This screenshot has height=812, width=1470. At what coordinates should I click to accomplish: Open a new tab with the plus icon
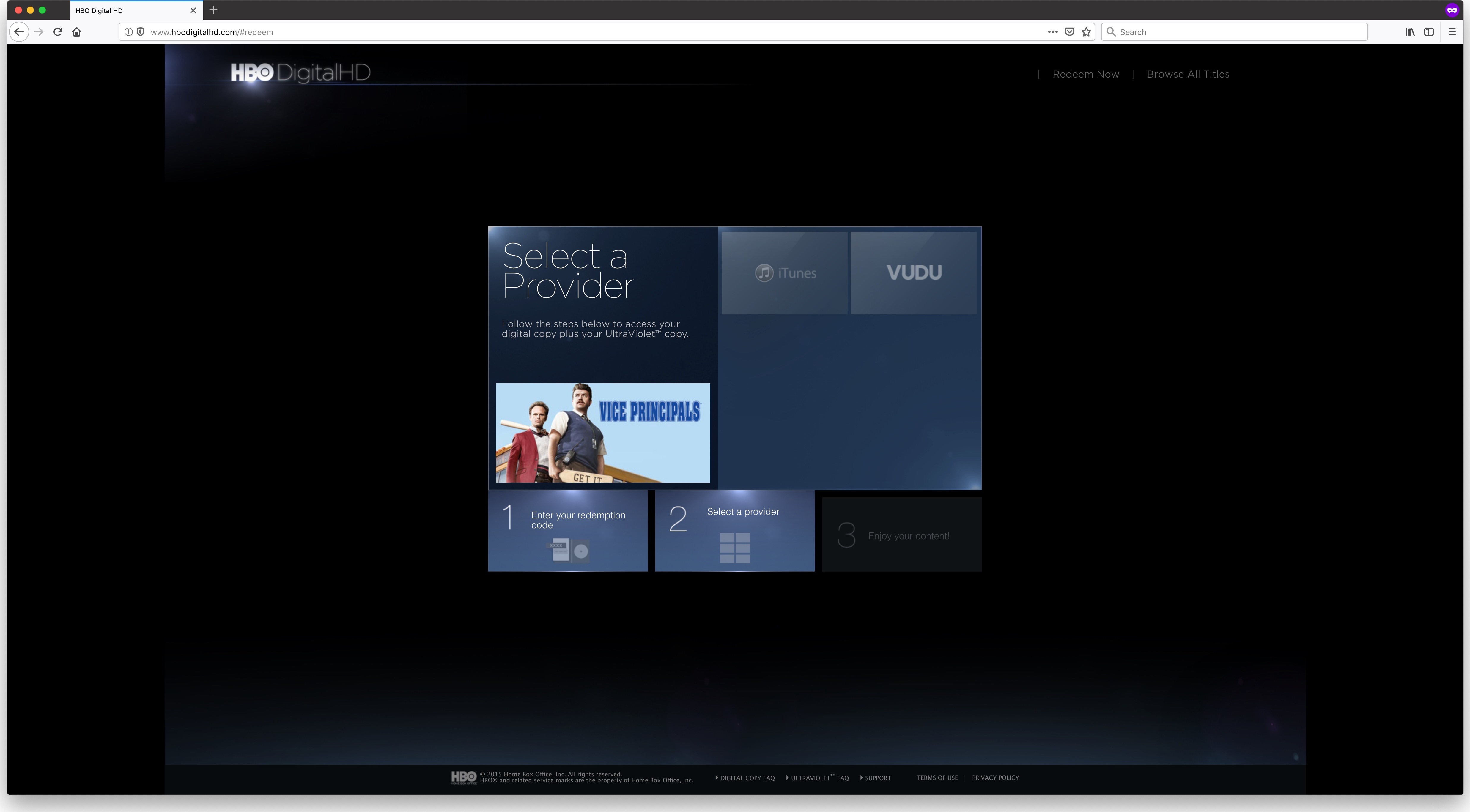point(213,10)
